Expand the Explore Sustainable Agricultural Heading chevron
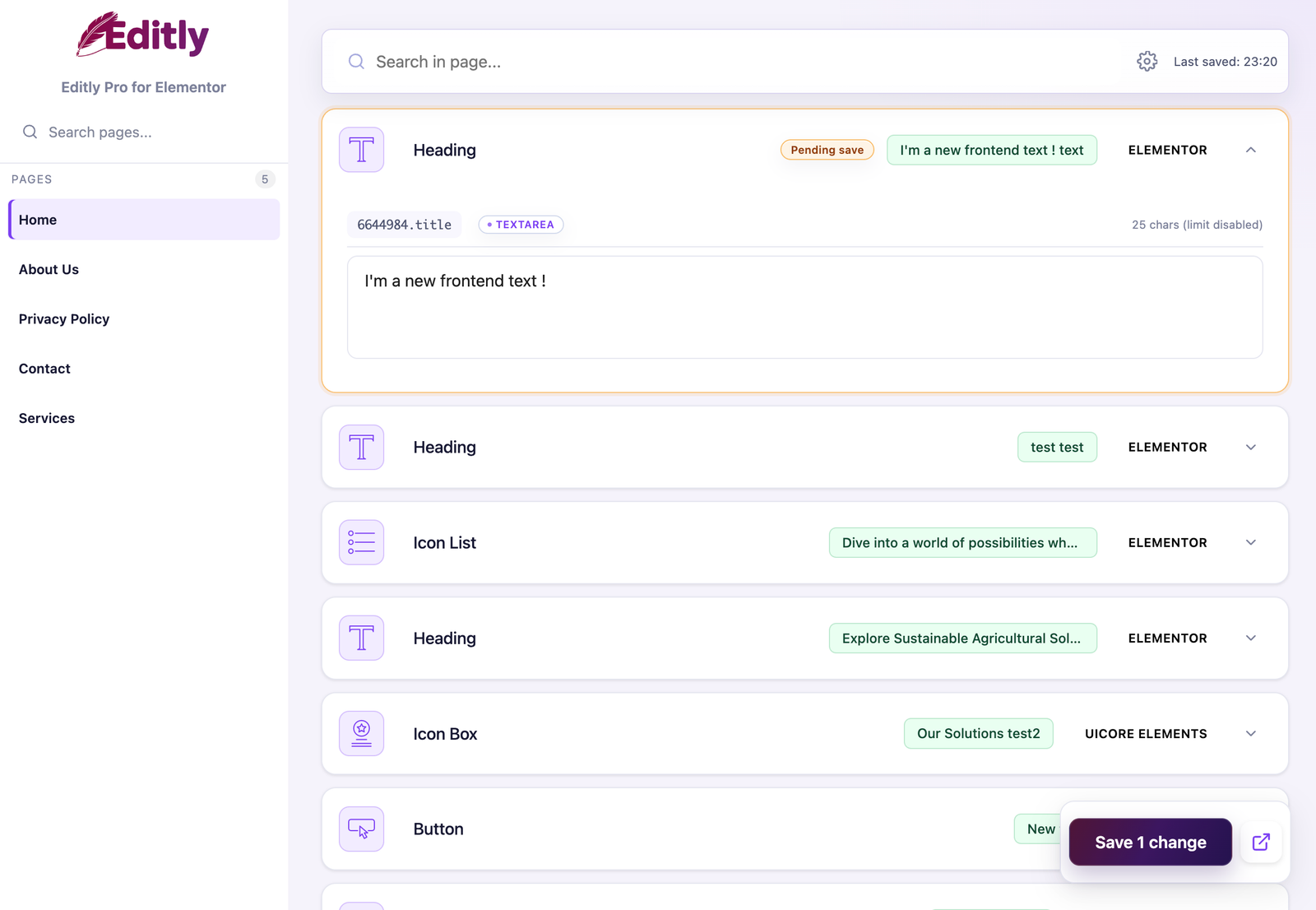The width and height of the screenshot is (1316, 910). (x=1251, y=638)
